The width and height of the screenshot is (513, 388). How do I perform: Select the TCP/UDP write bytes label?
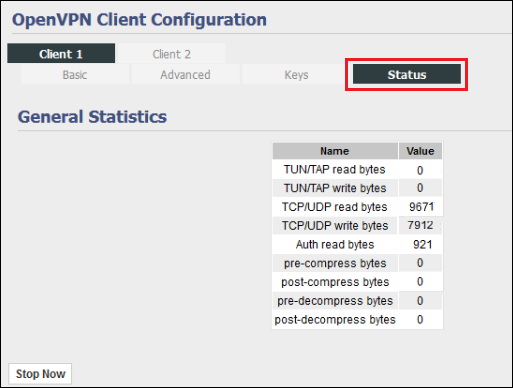[335, 226]
